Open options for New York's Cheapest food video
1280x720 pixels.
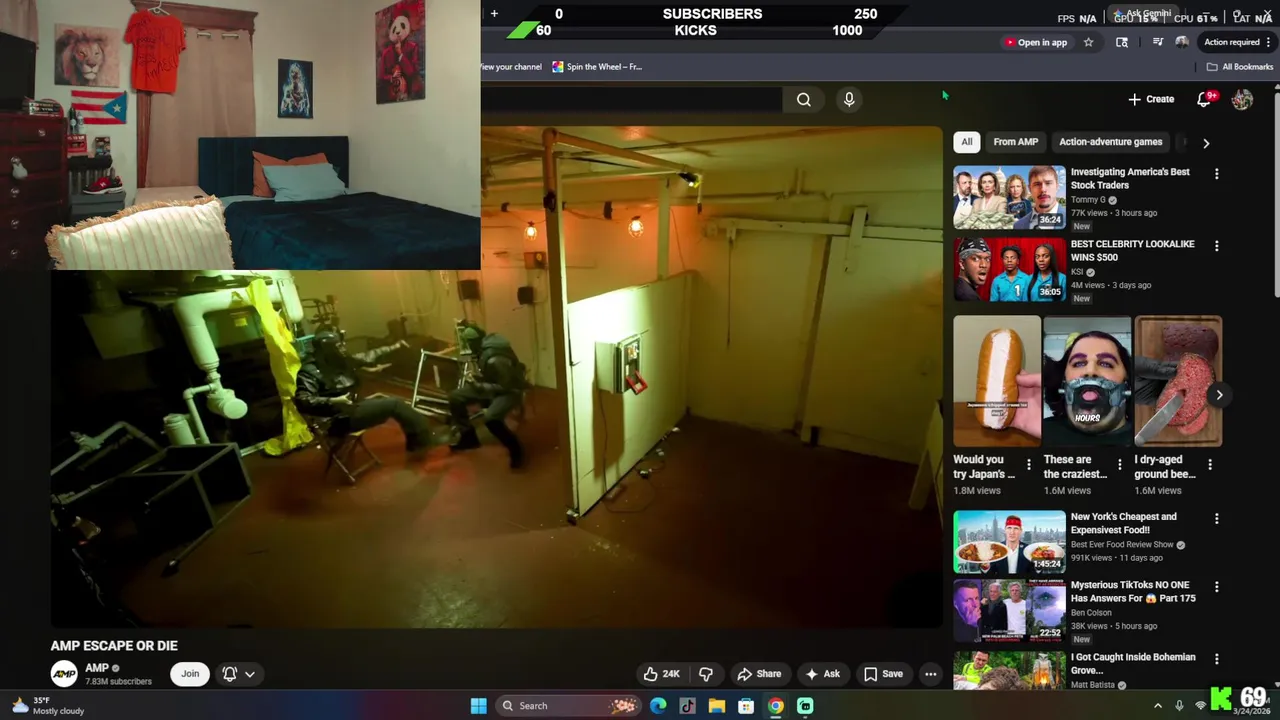1216,519
